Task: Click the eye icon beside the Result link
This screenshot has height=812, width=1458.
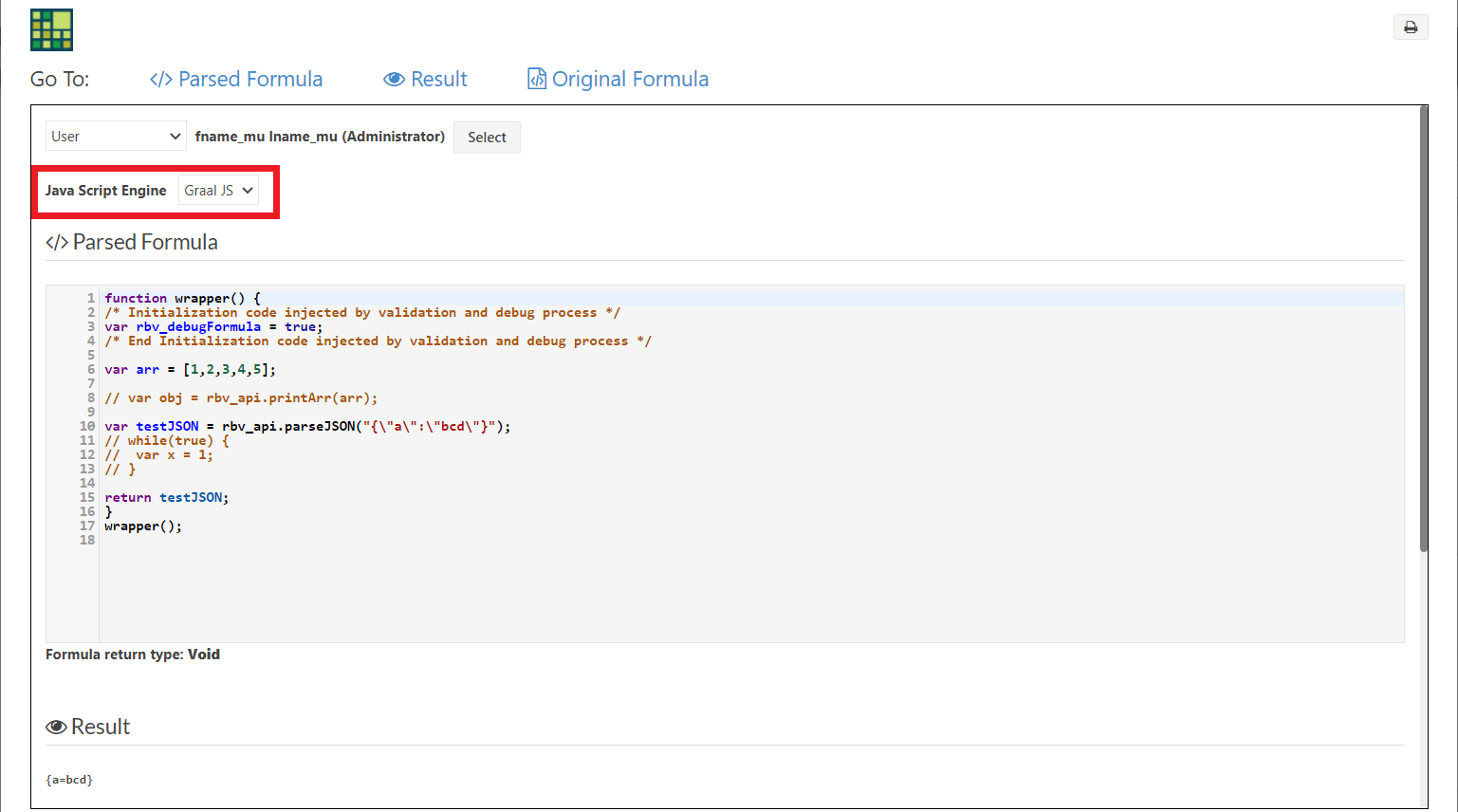Action: (x=394, y=79)
